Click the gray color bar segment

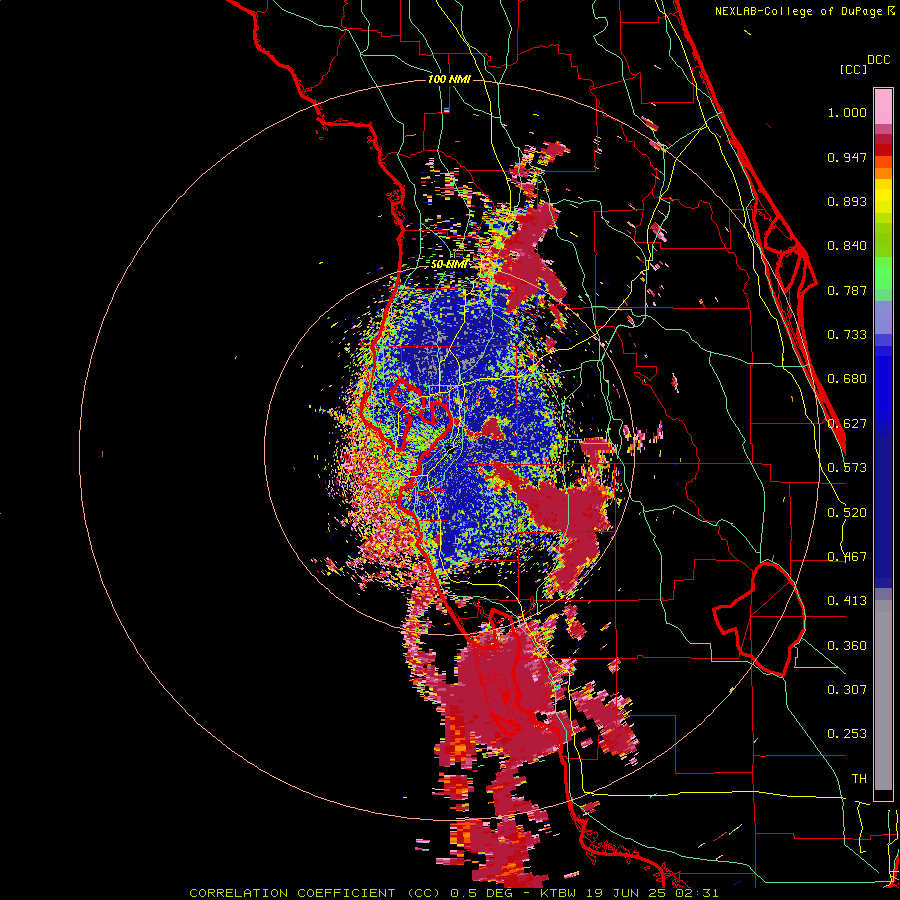tap(883, 695)
